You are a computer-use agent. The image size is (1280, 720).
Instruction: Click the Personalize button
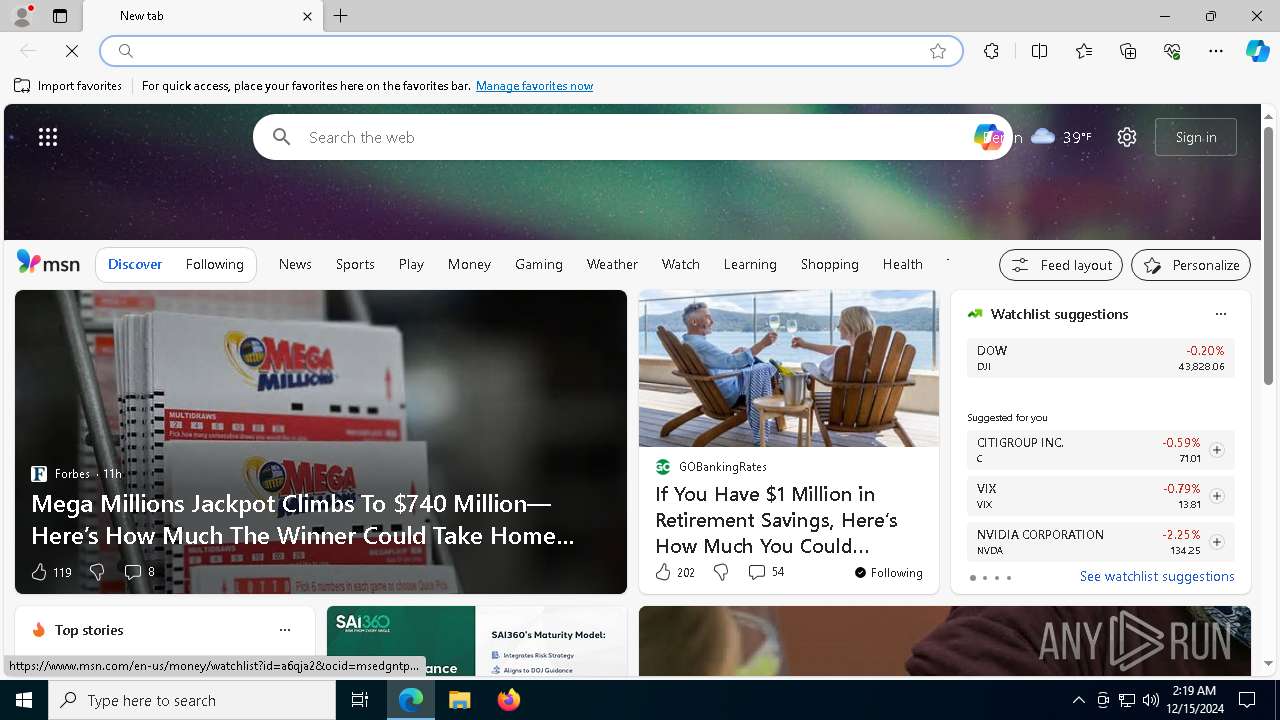point(1191,265)
